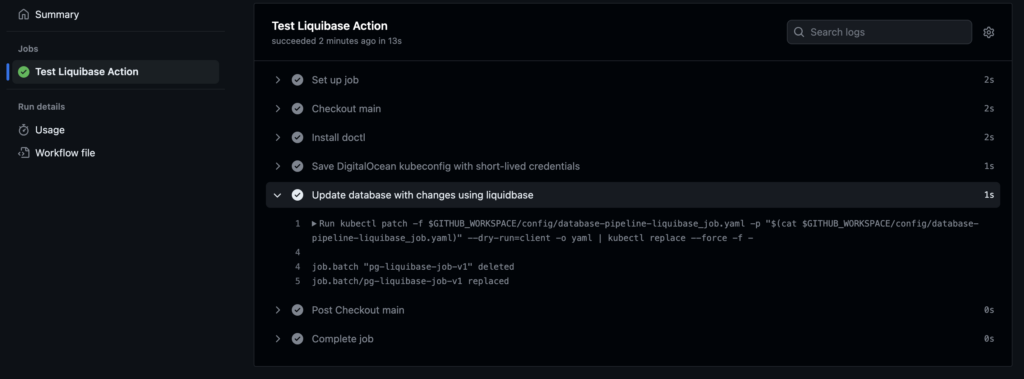The image size is (1024, 379).
Task: Expand Save DigitalOcean kubeconfig step chevron
Action: [x=278, y=166]
